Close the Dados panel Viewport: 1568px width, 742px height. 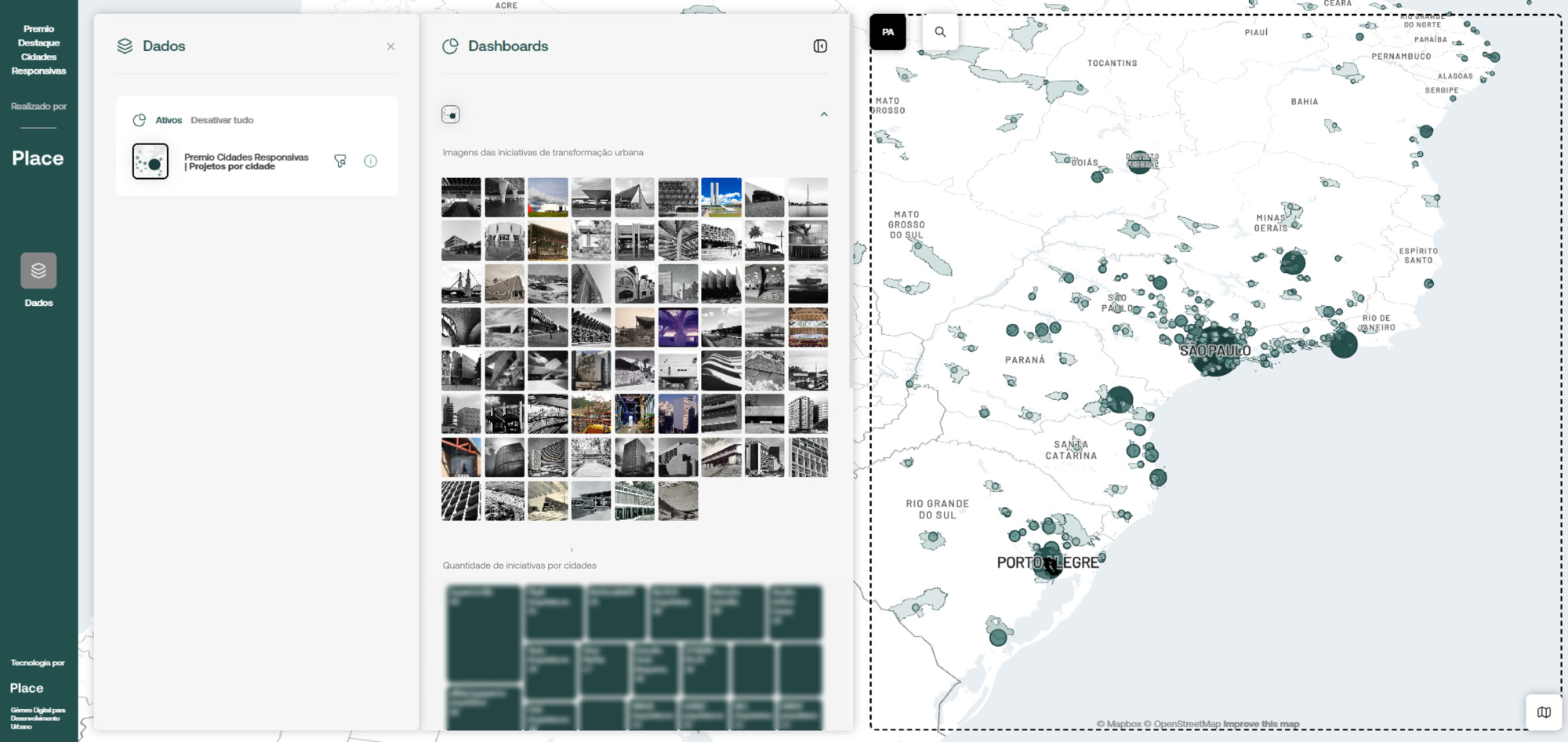pyautogui.click(x=390, y=46)
